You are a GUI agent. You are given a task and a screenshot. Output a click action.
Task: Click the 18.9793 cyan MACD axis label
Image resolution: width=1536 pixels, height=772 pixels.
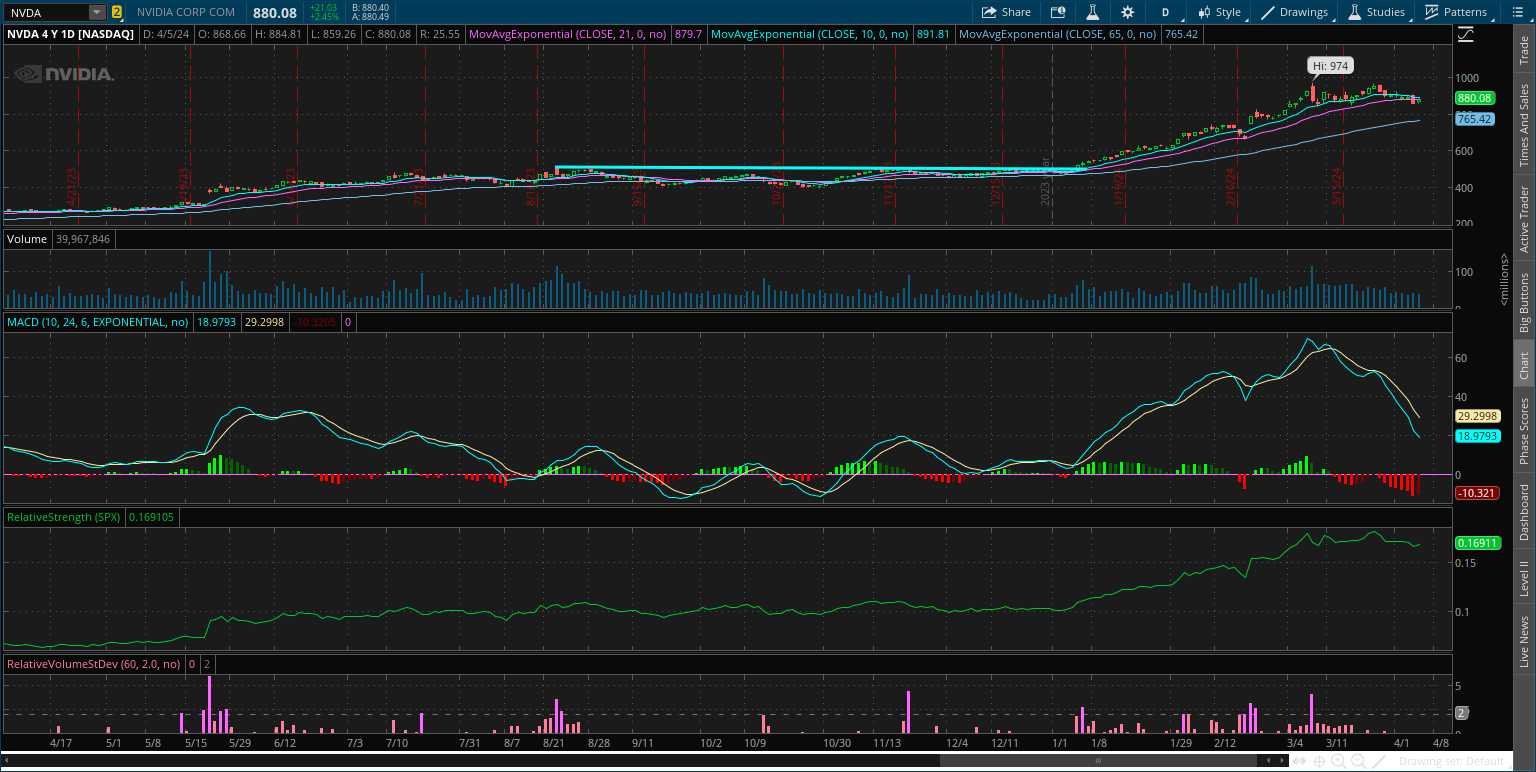pos(1477,436)
